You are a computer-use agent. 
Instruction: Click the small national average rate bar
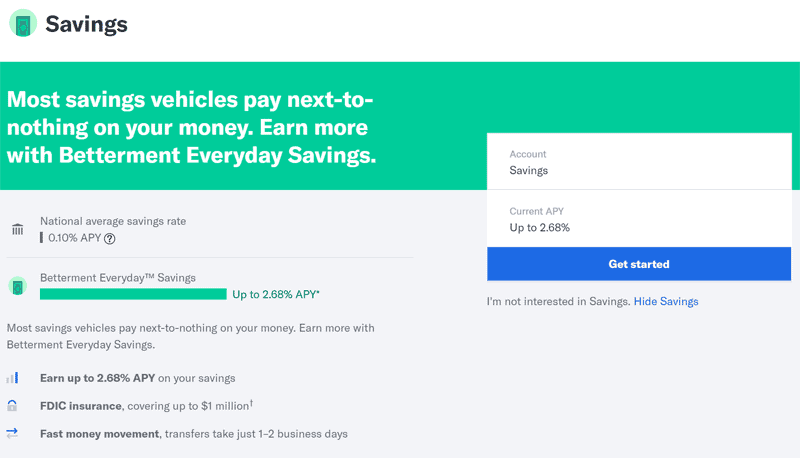[41, 238]
